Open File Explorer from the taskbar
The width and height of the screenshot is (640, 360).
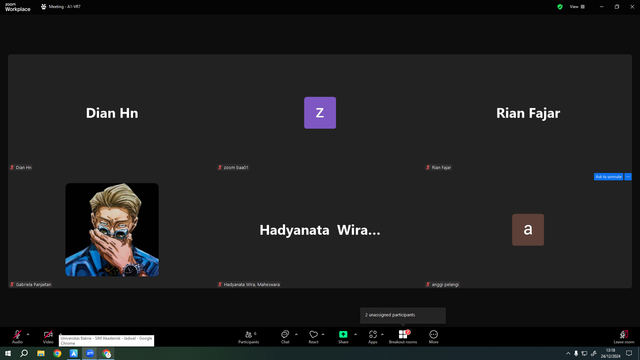(41, 353)
